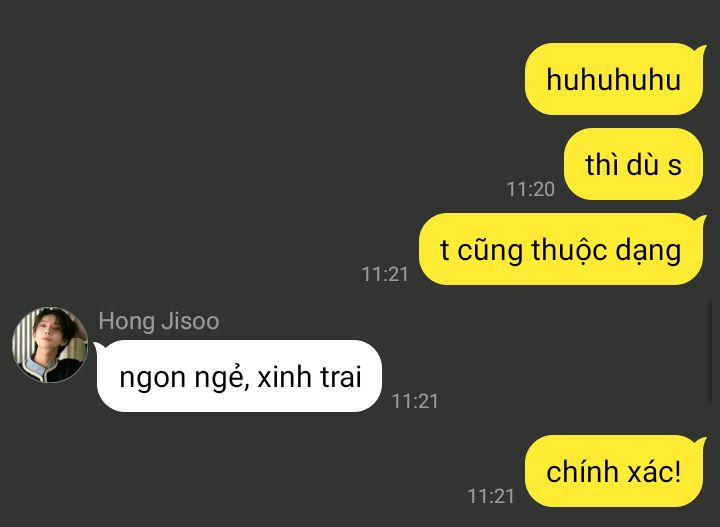Select the yellow "huhuhuhu" message bubble

click(614, 79)
